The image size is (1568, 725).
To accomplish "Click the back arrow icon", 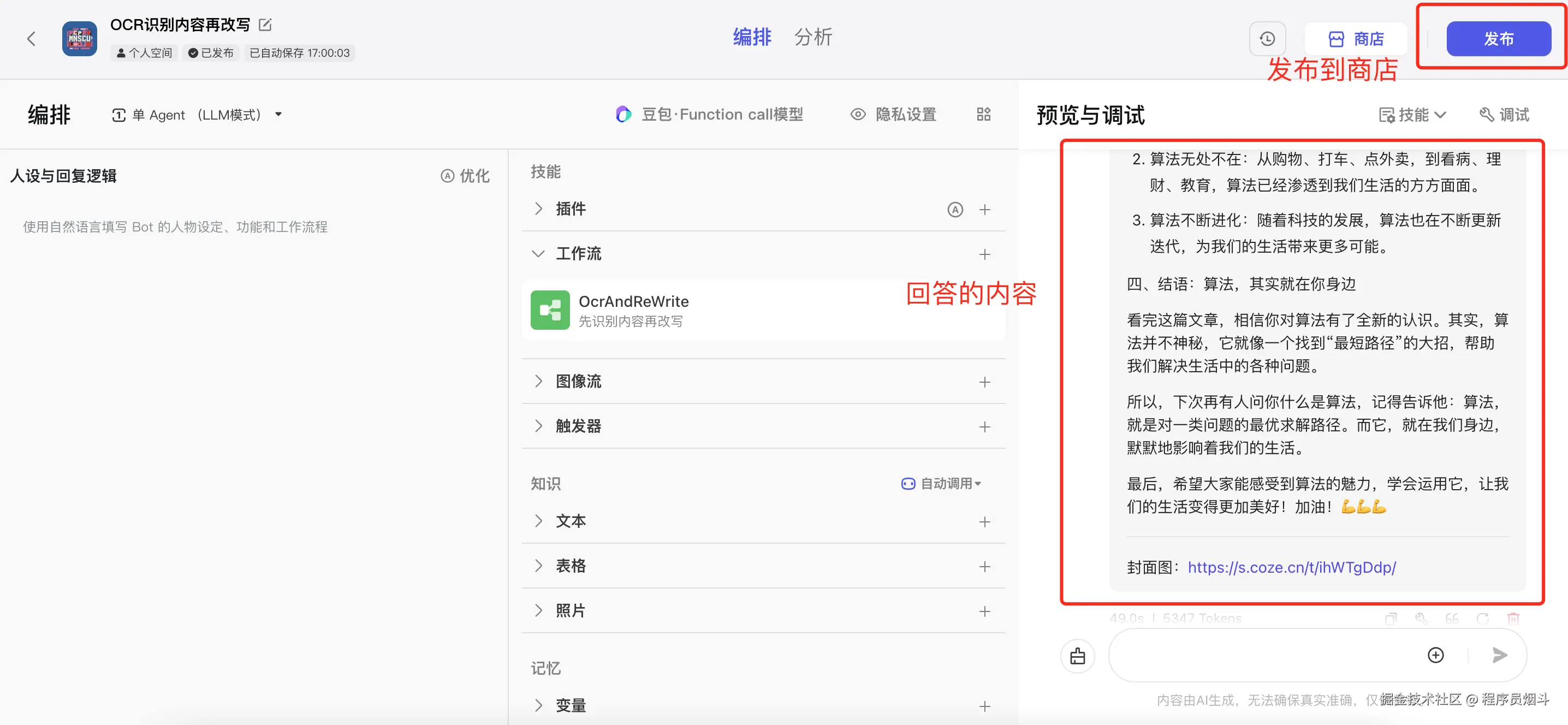I will (32, 39).
